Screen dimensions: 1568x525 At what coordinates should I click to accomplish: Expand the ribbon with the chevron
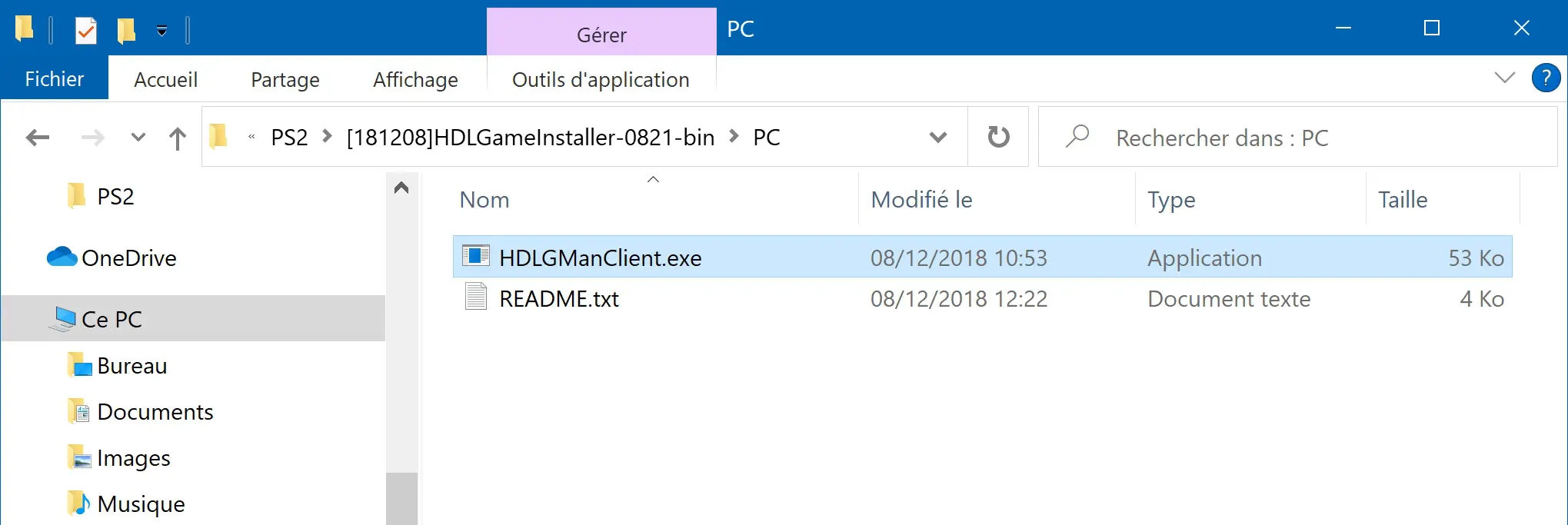tap(1504, 78)
